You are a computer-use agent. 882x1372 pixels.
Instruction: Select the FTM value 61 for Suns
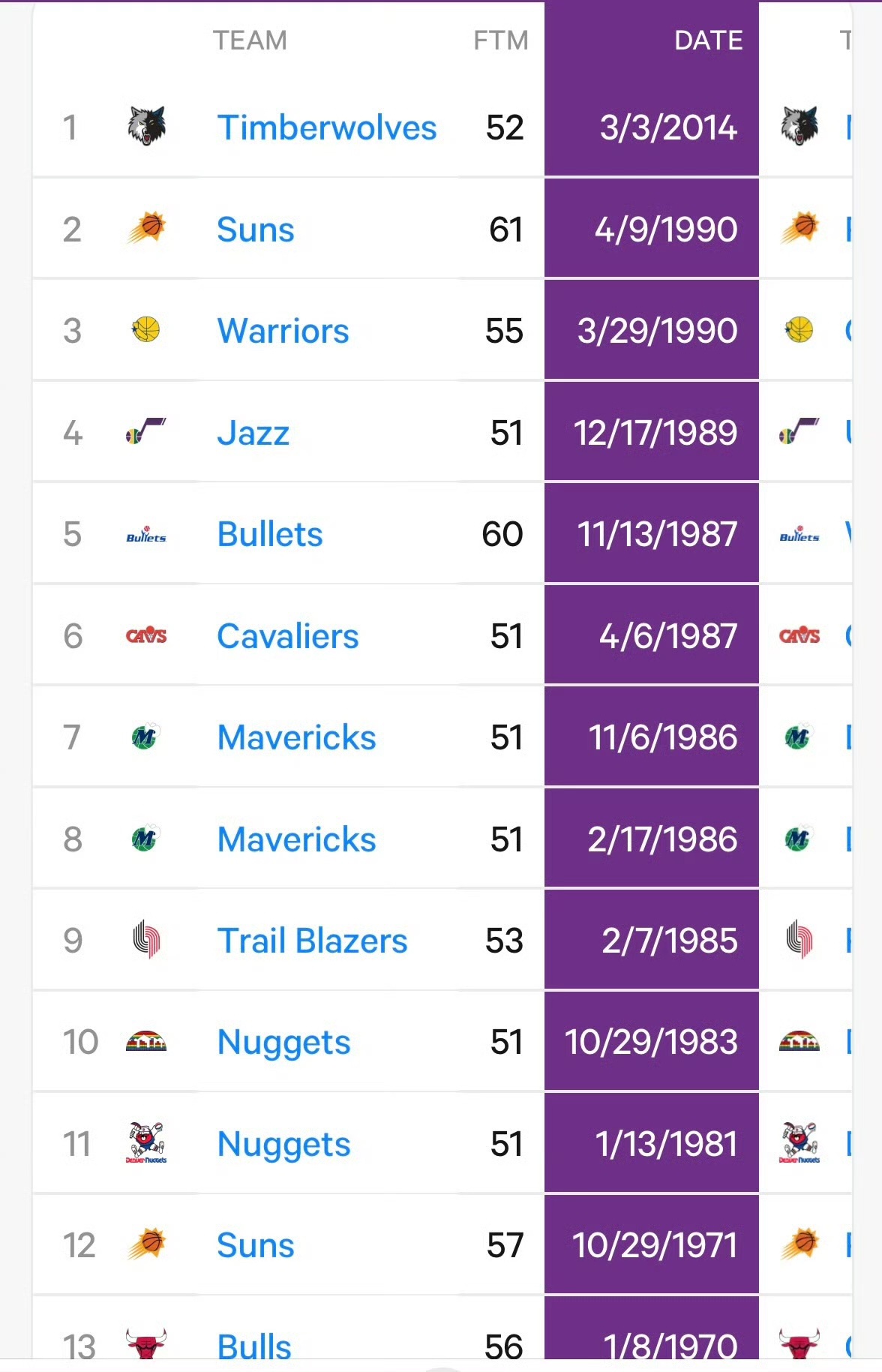505,230
